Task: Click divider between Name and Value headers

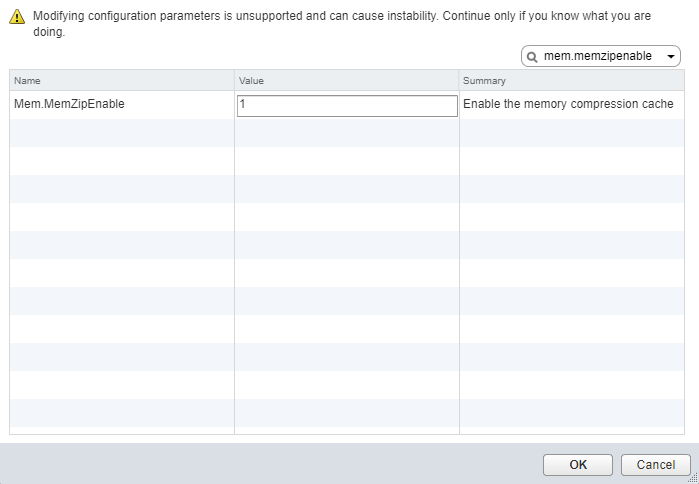Action: (234, 80)
